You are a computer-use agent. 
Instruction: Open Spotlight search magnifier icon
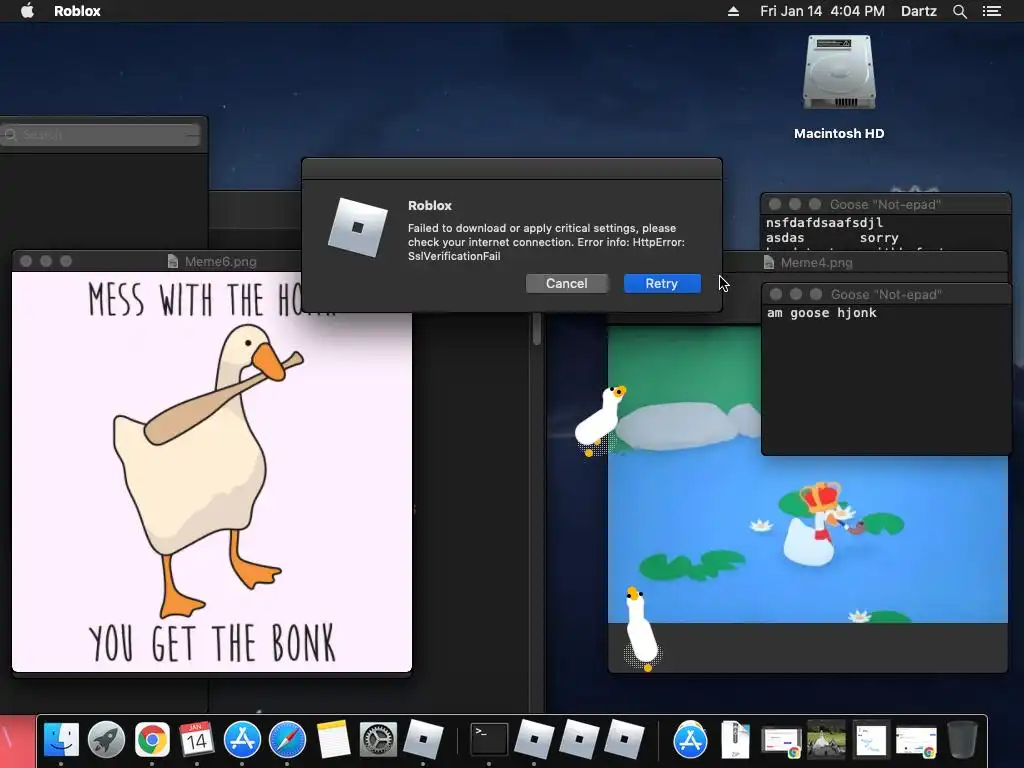959,11
